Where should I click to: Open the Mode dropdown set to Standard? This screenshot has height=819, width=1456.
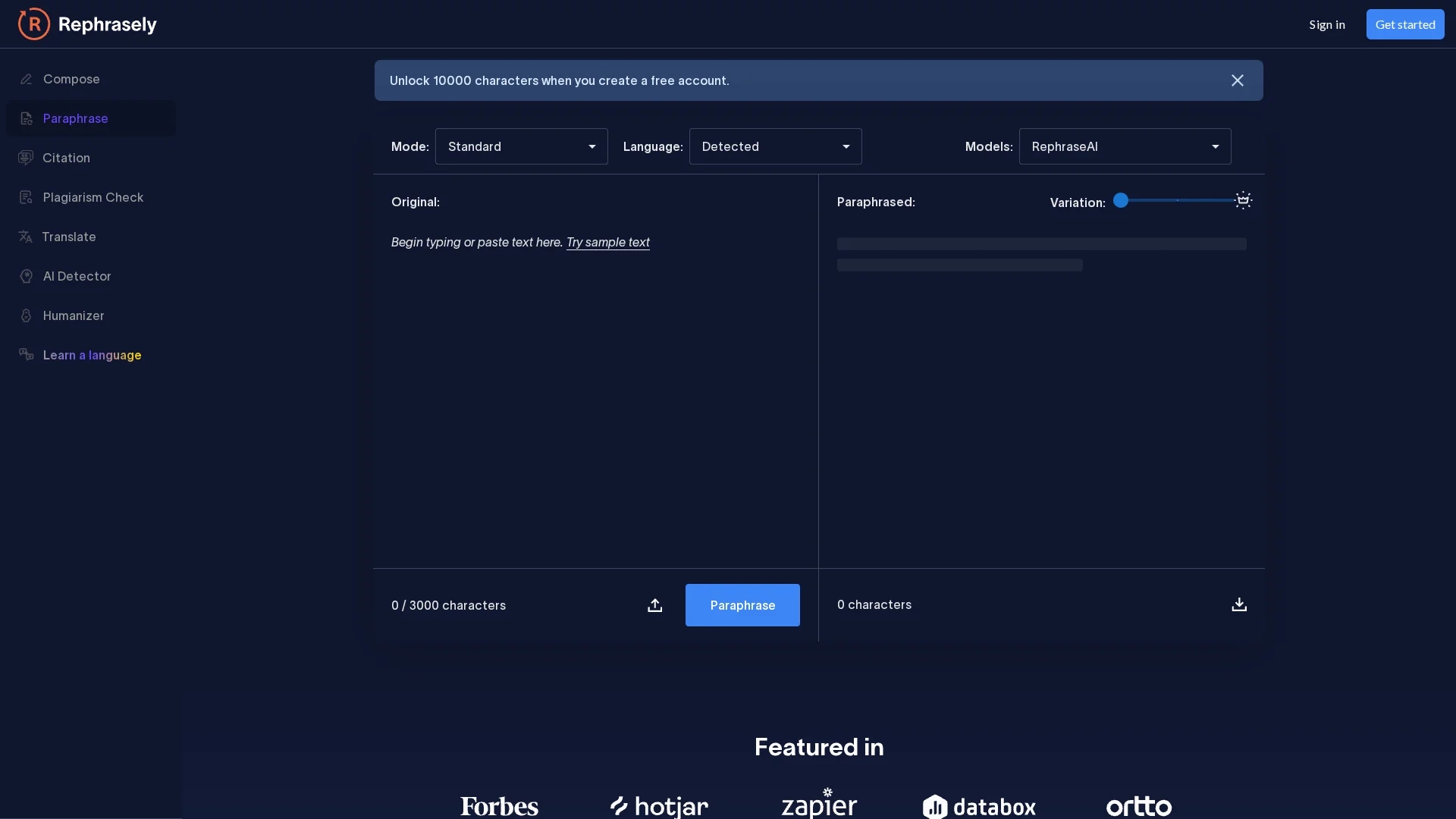pos(522,146)
